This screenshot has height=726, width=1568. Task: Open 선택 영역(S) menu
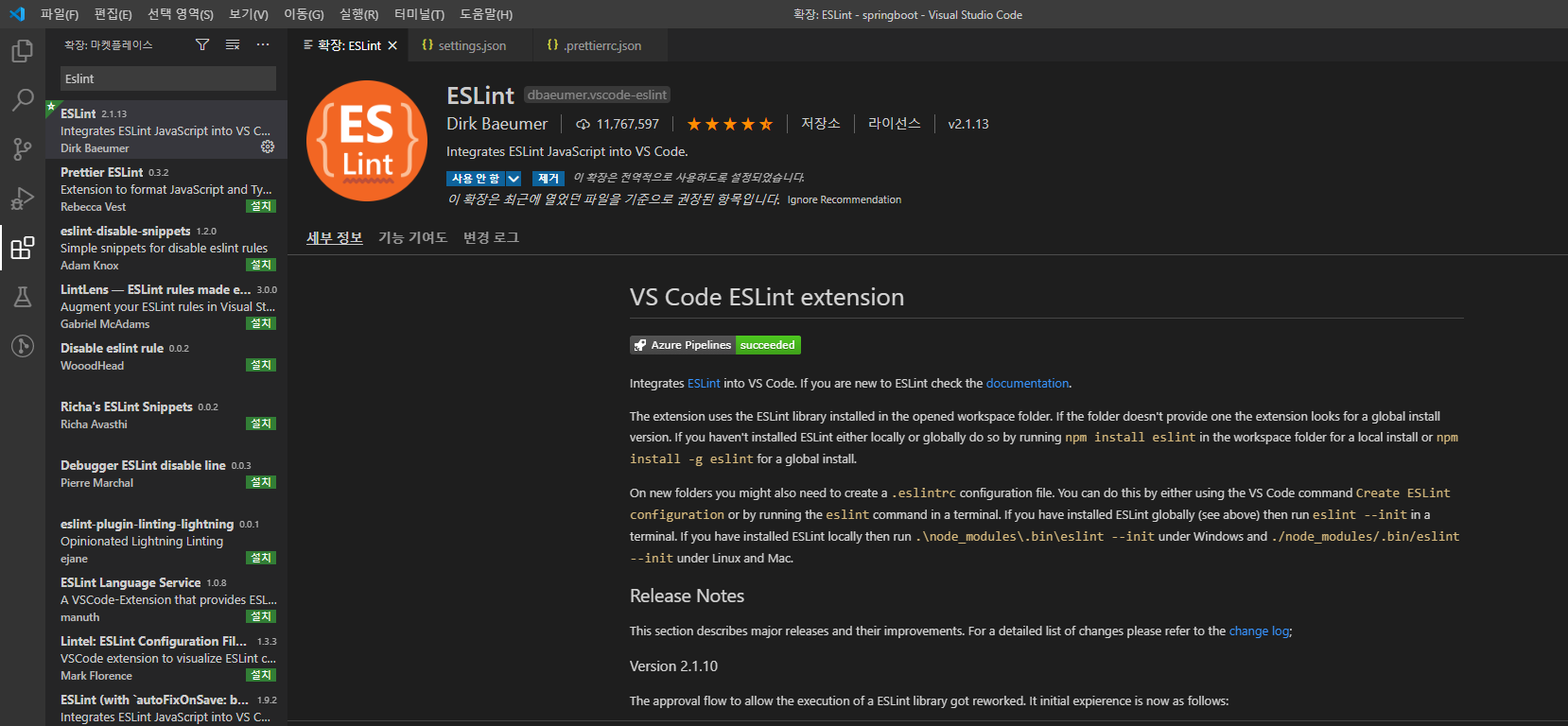pyautogui.click(x=181, y=14)
